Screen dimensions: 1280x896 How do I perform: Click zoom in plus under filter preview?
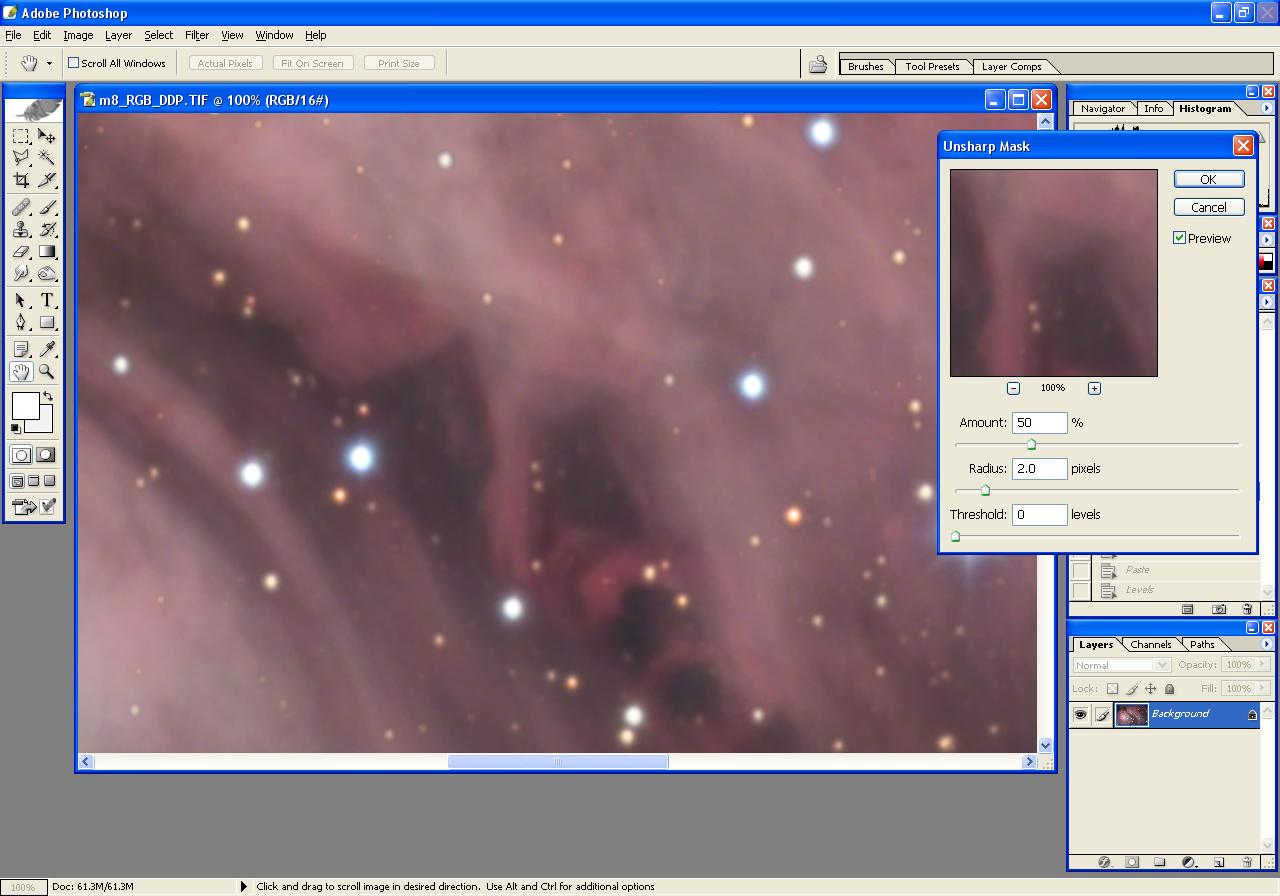tap(1094, 388)
